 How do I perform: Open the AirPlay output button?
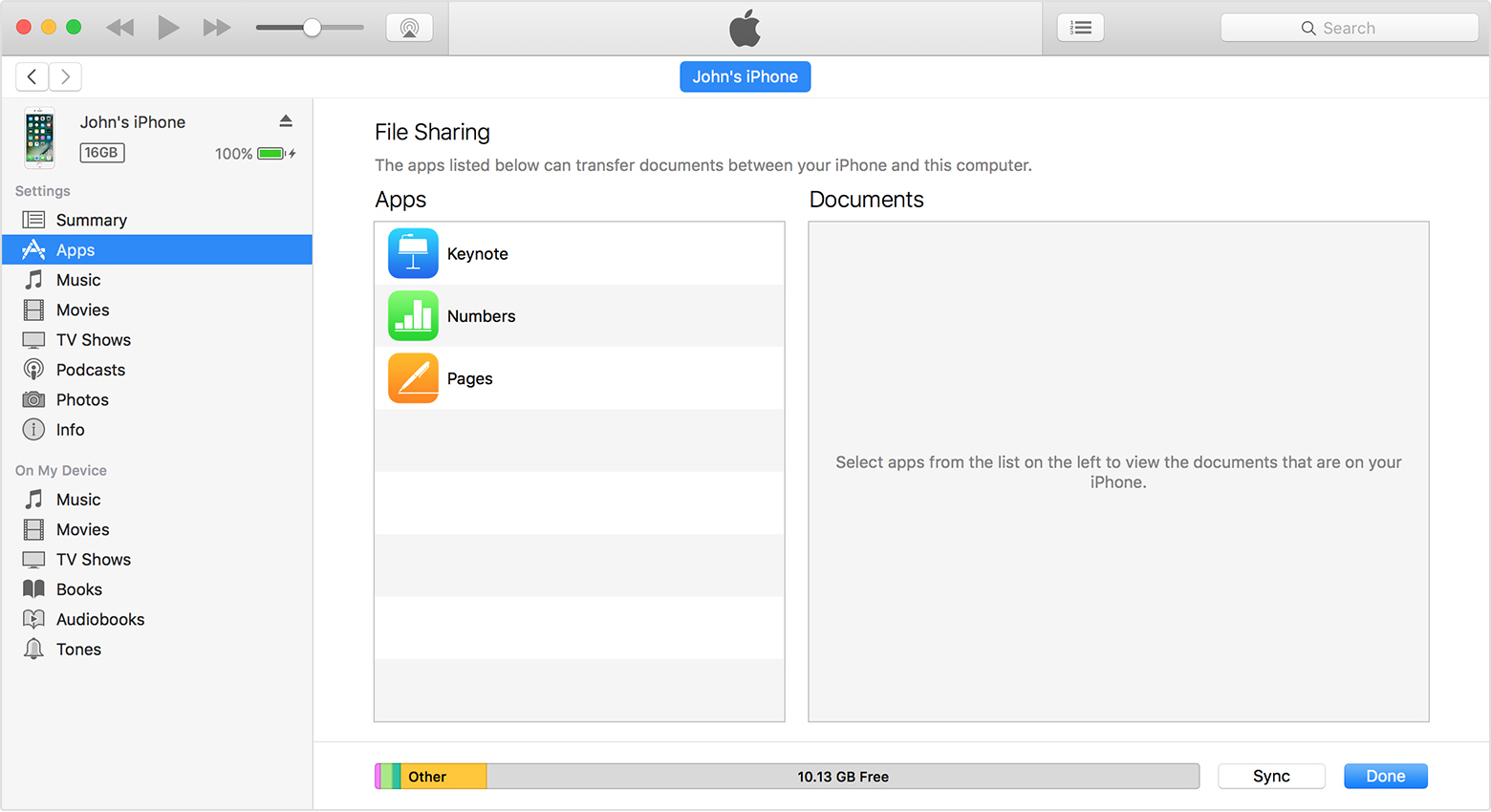(x=409, y=28)
